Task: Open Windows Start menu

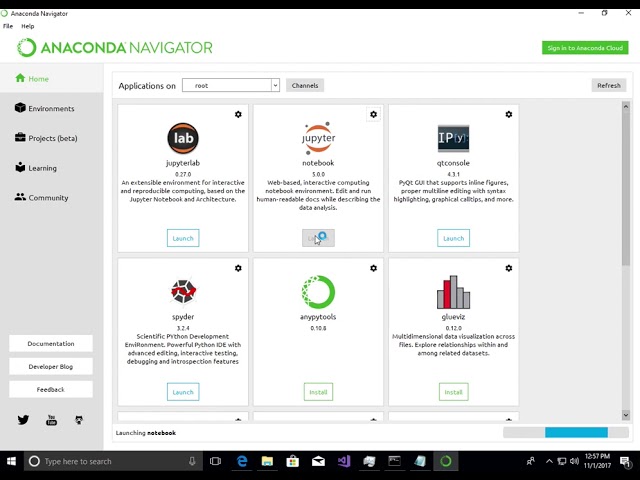Action: pyautogui.click(x=11, y=461)
